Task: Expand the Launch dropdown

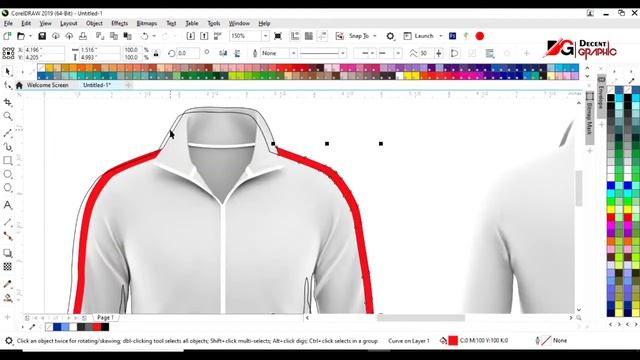Action: point(440,36)
